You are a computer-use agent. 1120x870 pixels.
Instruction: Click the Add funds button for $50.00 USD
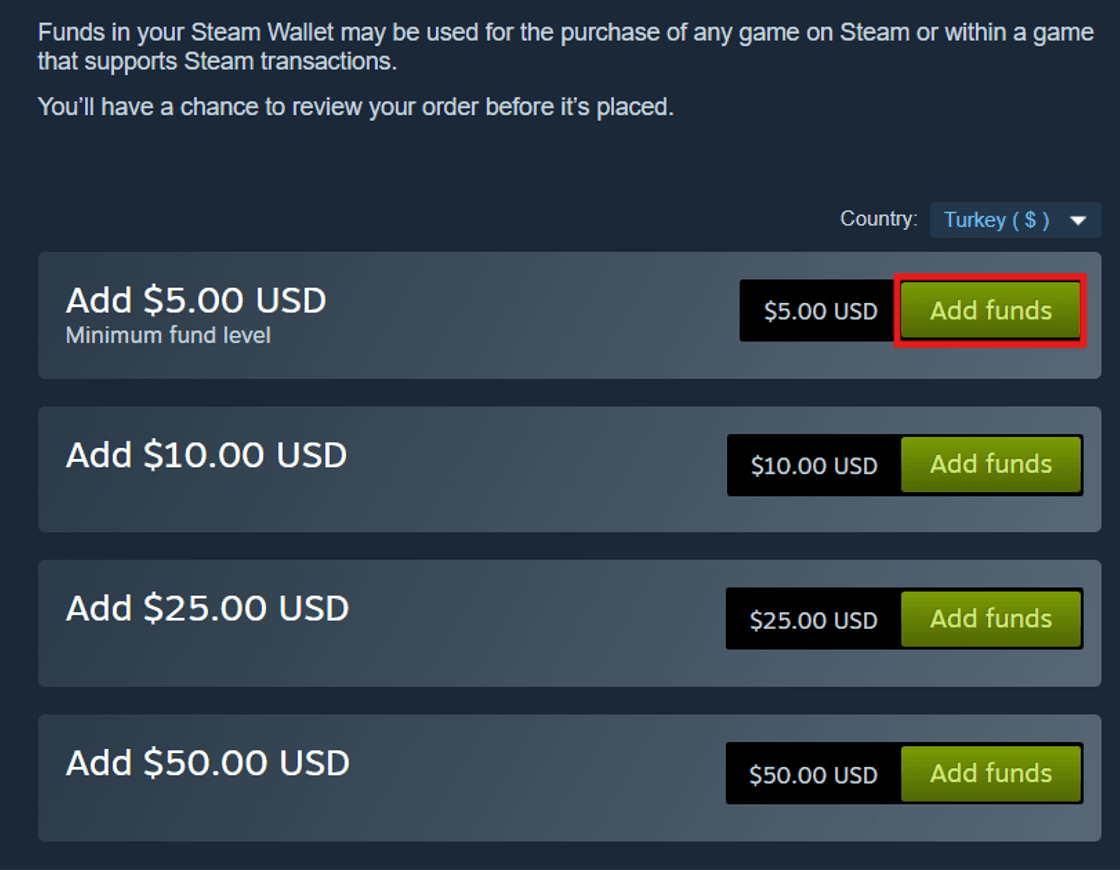coord(991,773)
